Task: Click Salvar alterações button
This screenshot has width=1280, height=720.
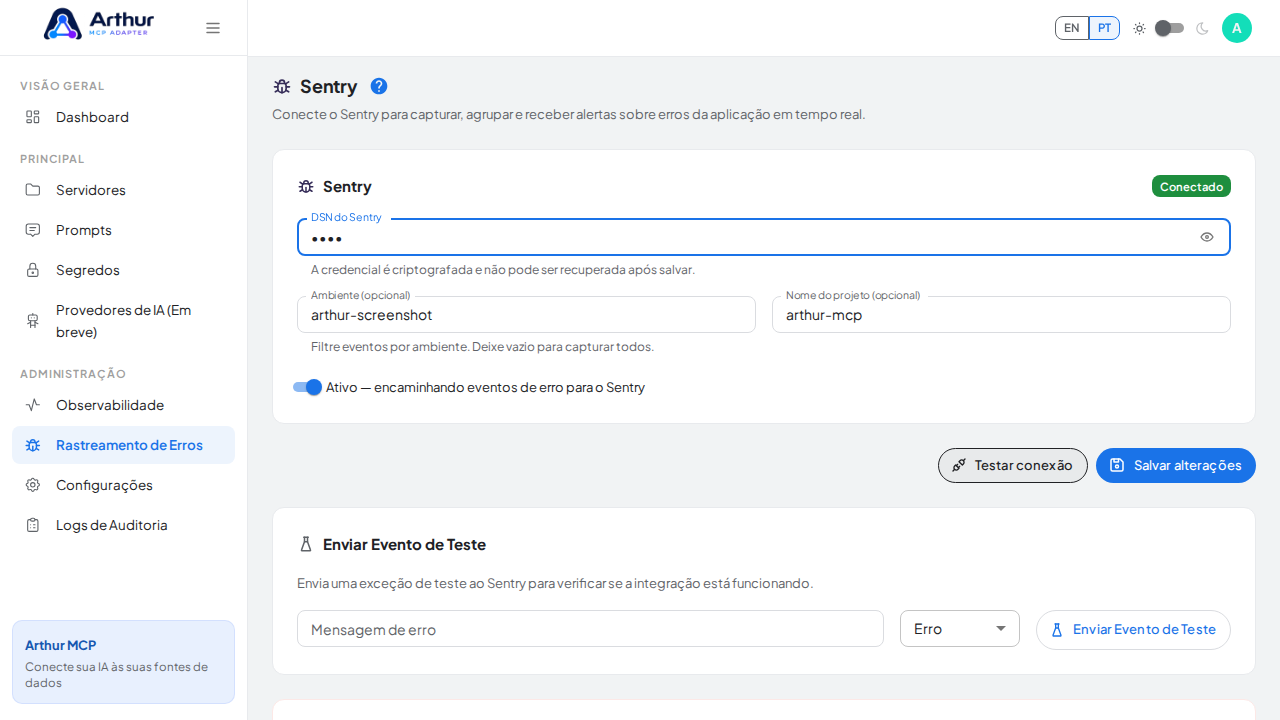Action: (1176, 465)
